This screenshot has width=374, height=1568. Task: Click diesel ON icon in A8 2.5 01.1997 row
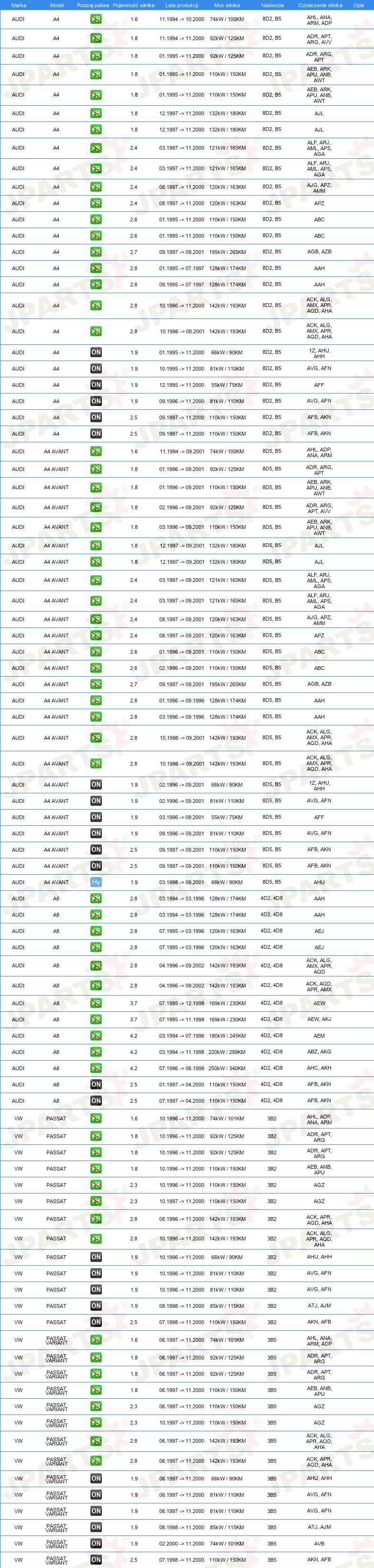point(96,1085)
